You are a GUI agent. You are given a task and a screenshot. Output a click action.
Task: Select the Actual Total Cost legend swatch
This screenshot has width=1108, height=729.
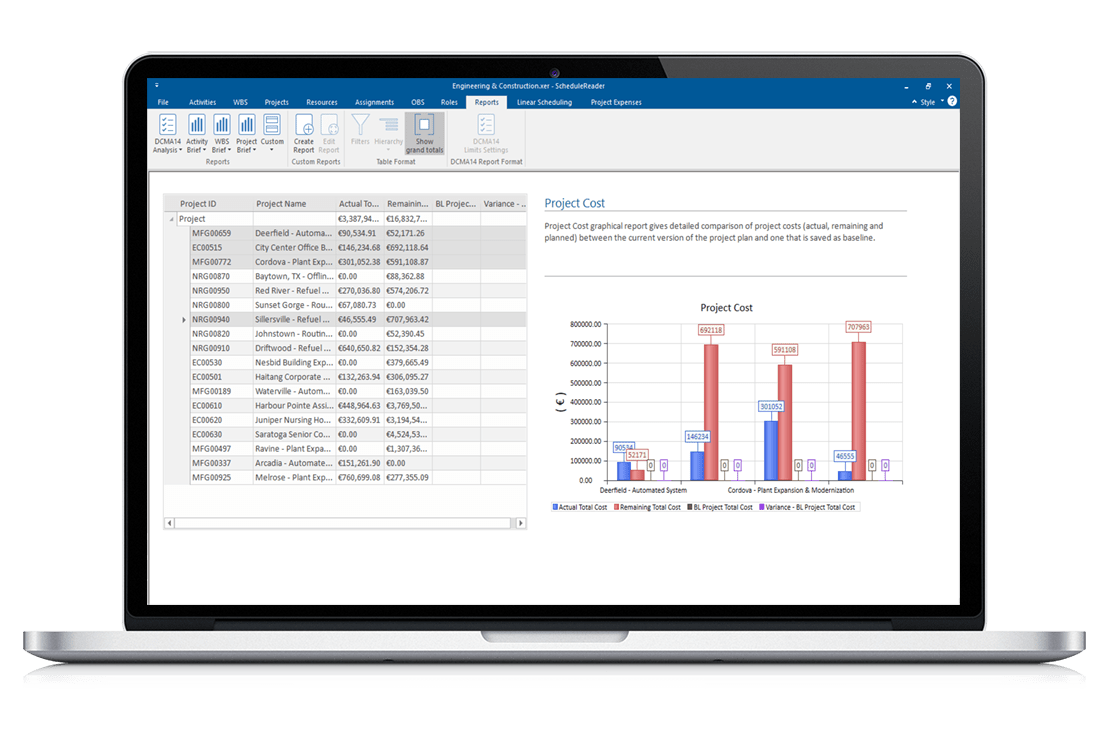click(553, 507)
